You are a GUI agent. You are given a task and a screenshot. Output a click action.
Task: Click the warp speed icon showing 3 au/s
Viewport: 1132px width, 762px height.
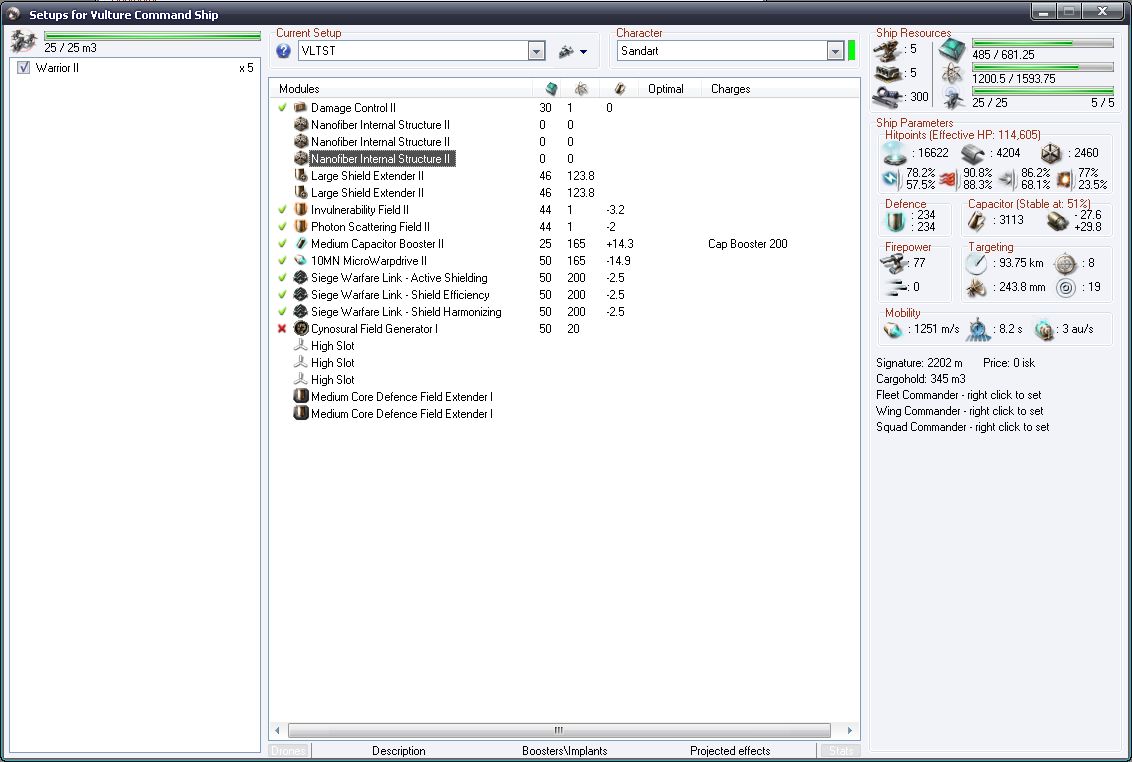(1044, 330)
